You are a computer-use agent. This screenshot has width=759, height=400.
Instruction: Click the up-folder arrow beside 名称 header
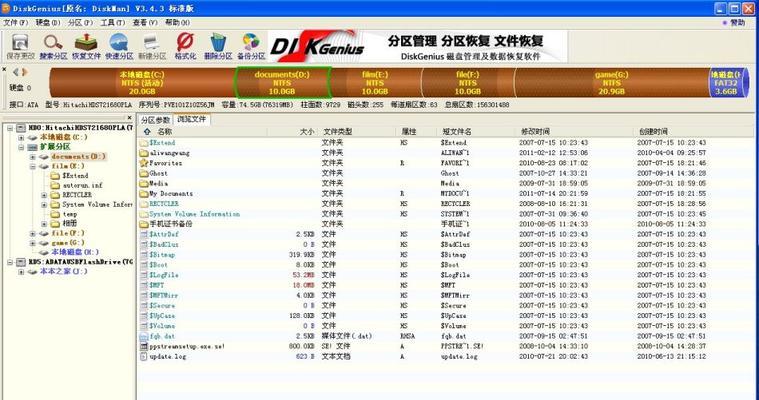click(147, 131)
